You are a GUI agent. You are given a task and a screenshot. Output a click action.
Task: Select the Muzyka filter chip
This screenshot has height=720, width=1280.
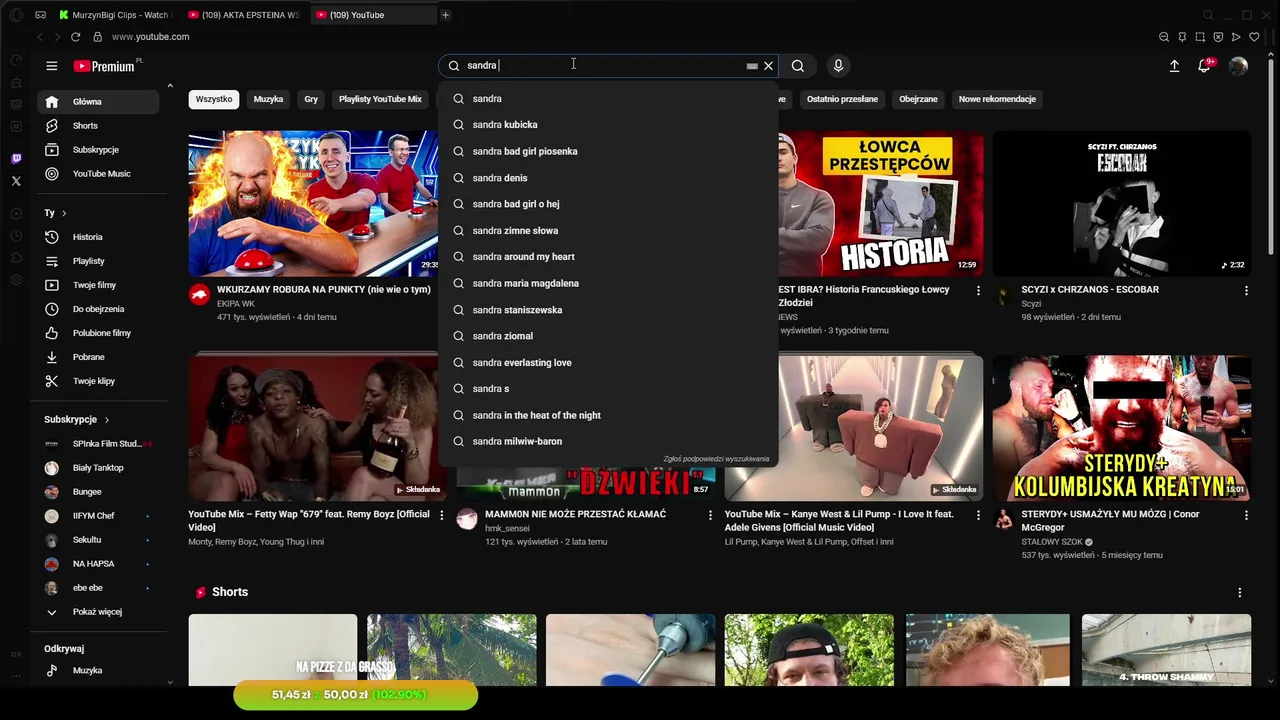tap(268, 99)
